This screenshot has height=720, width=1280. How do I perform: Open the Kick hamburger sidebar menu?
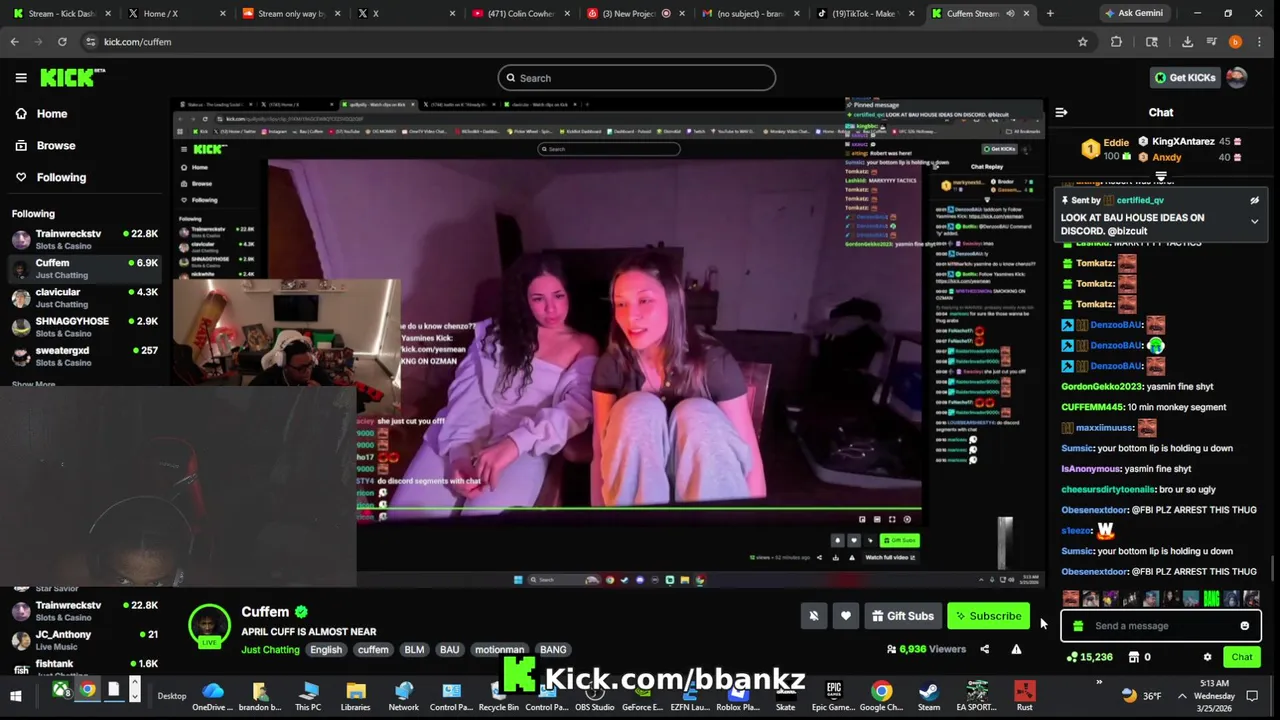[21, 78]
